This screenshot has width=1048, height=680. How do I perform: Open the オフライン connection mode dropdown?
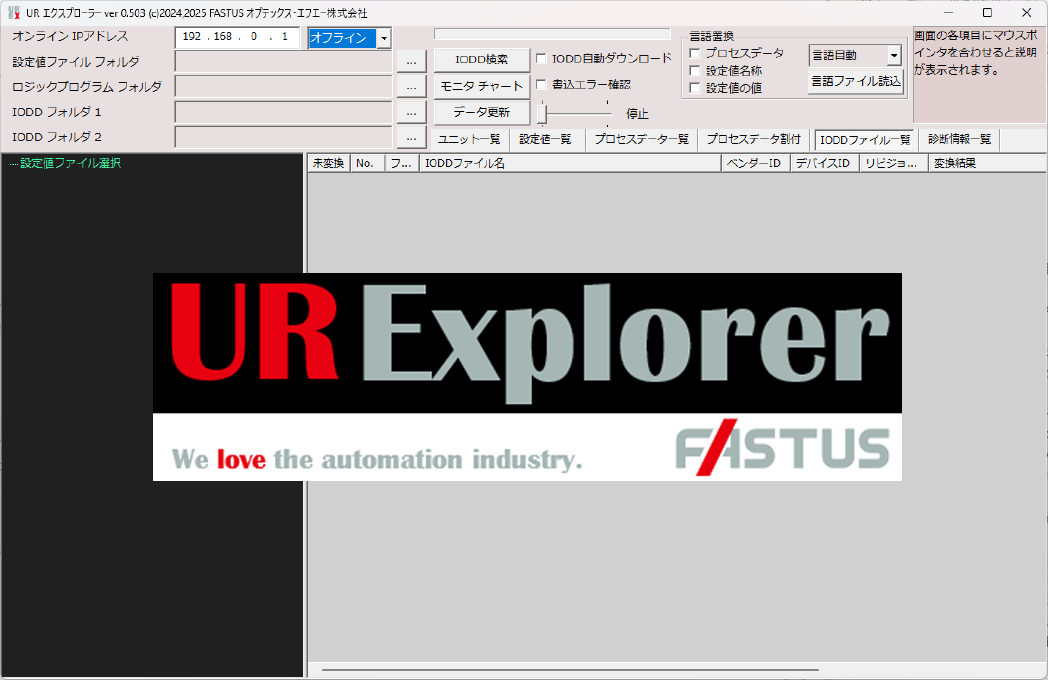point(383,38)
